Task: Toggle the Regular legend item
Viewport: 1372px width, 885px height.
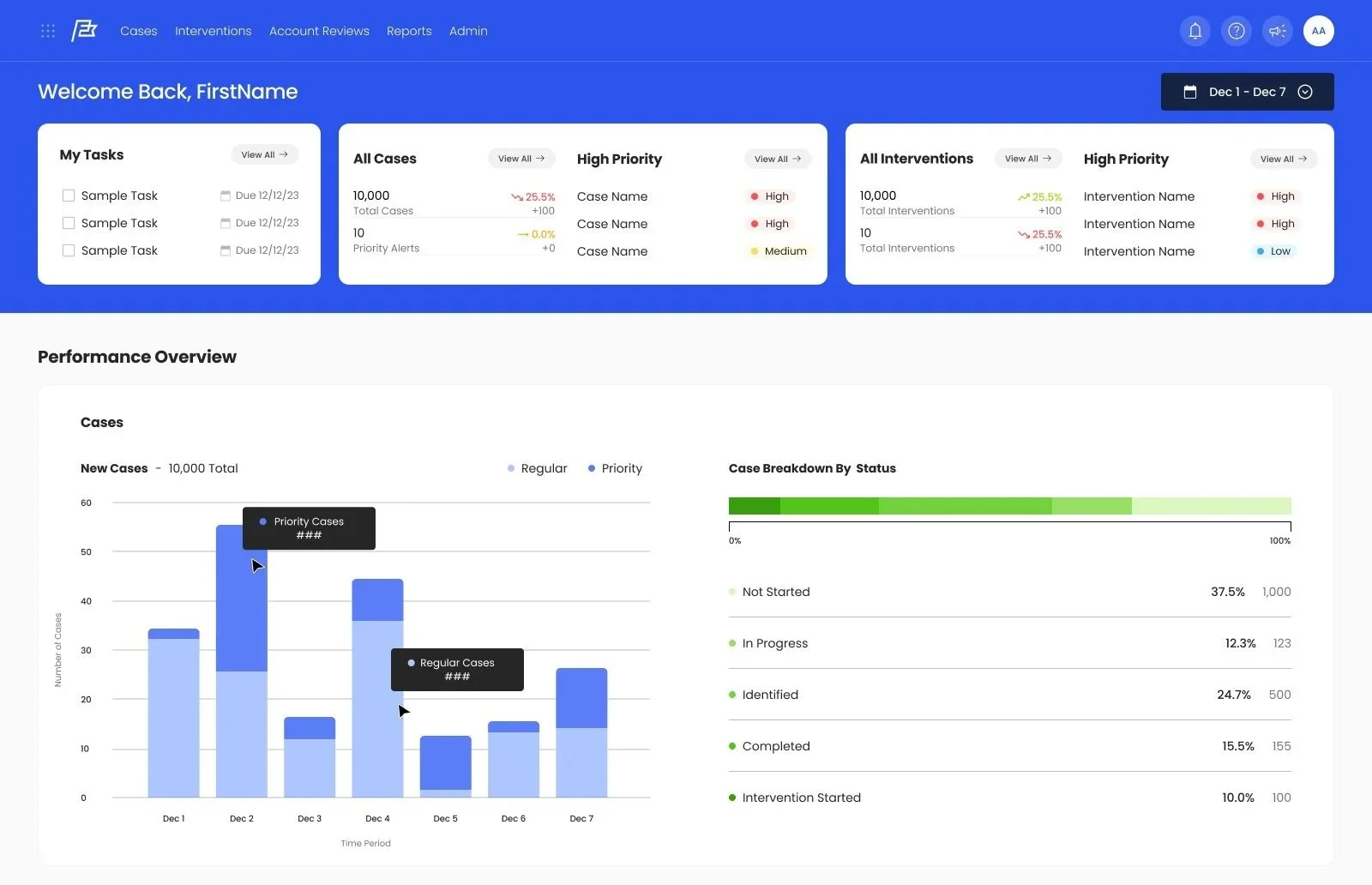Action: pyautogui.click(x=538, y=468)
